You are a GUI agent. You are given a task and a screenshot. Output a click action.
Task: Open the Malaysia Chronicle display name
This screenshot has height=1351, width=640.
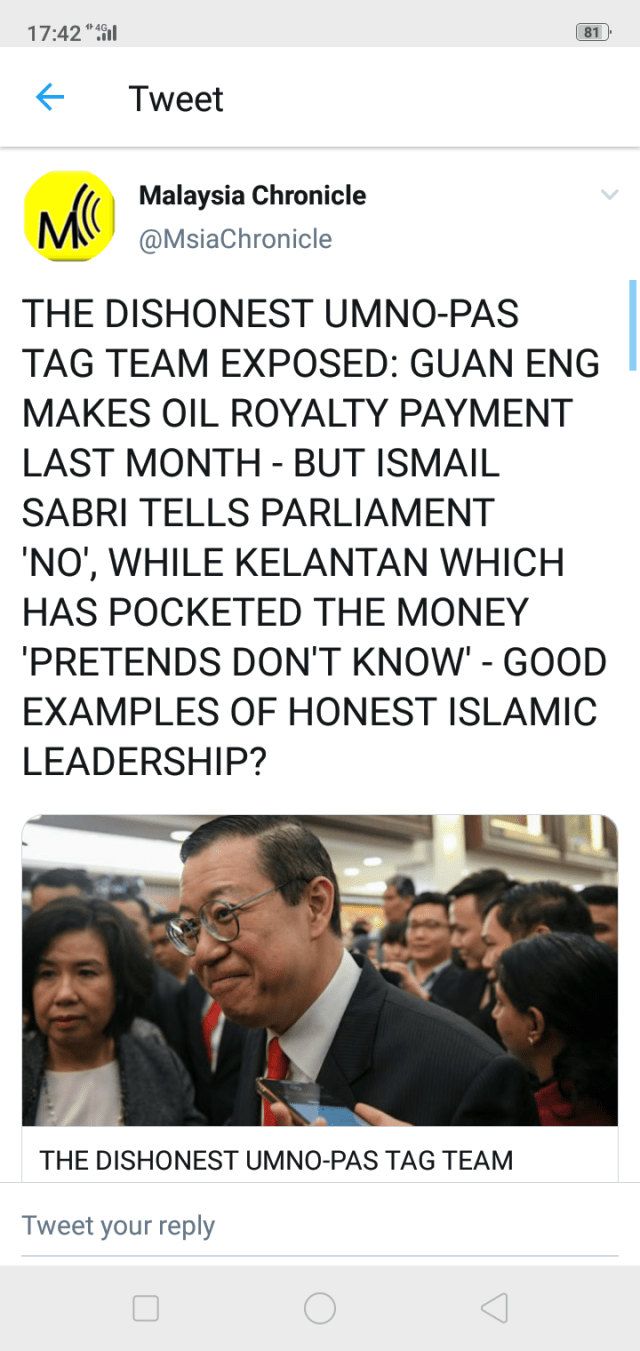coord(252,195)
